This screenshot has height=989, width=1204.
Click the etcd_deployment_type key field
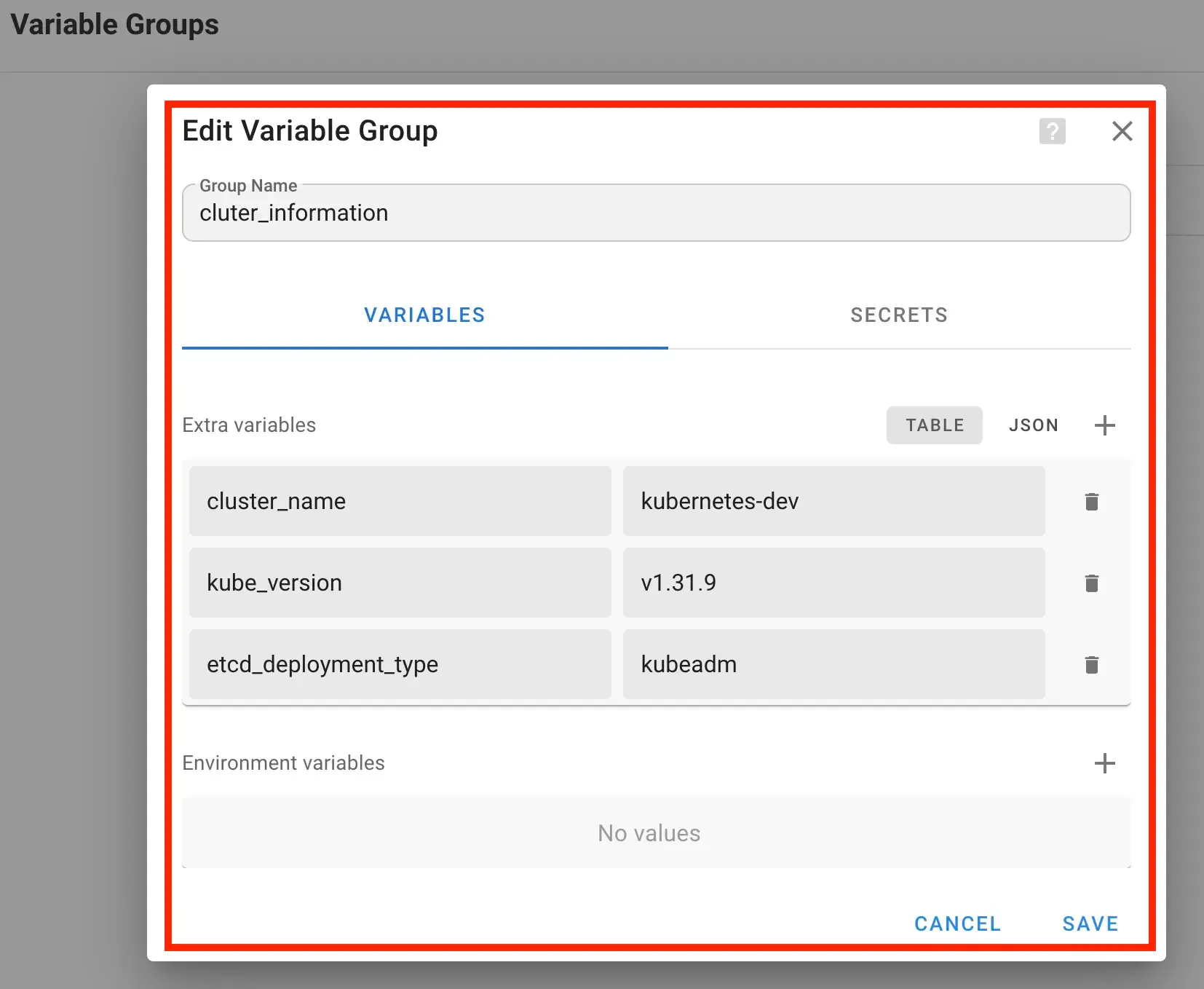coord(400,664)
